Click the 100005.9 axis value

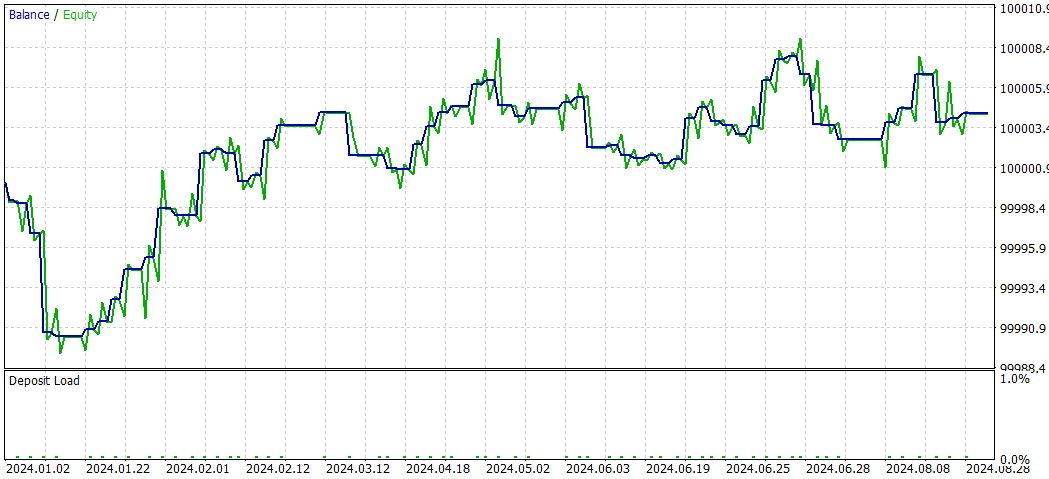point(1024,88)
